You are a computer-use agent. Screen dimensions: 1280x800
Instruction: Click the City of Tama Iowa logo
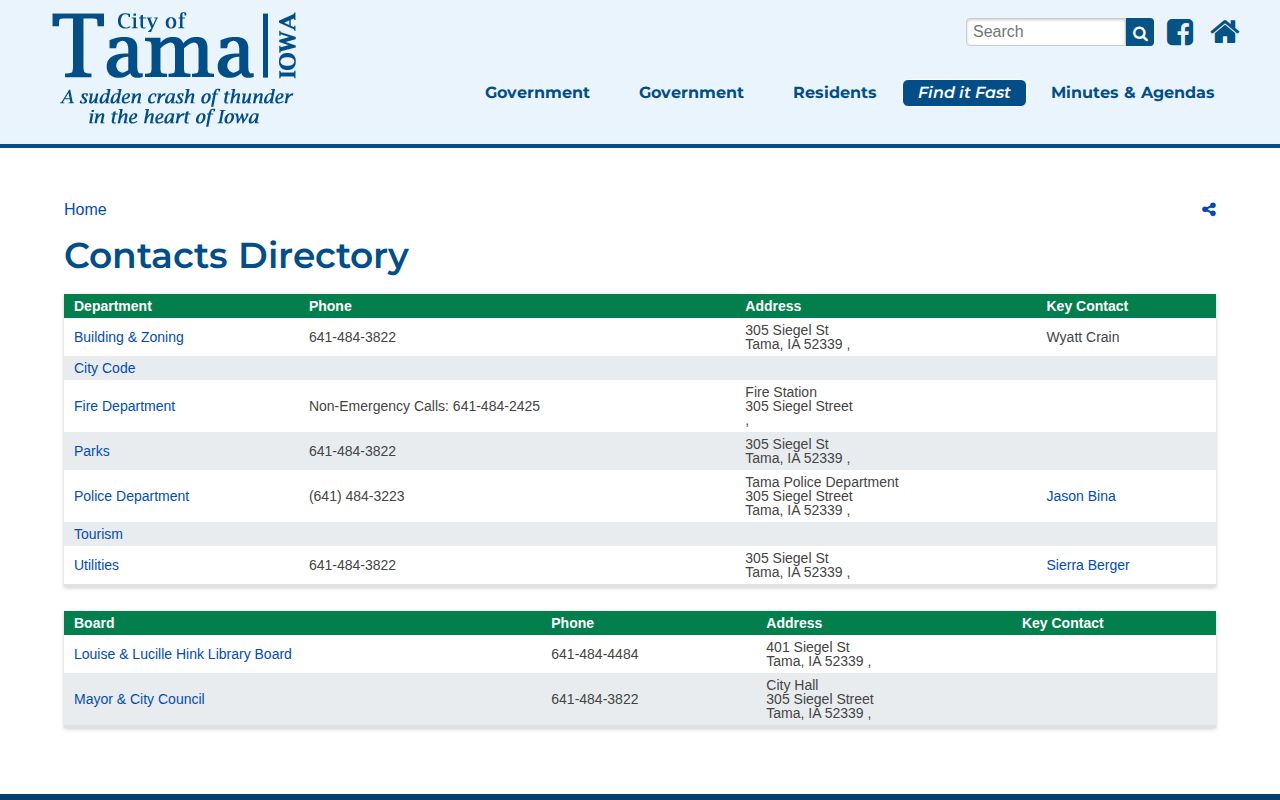pyautogui.click(x=175, y=69)
